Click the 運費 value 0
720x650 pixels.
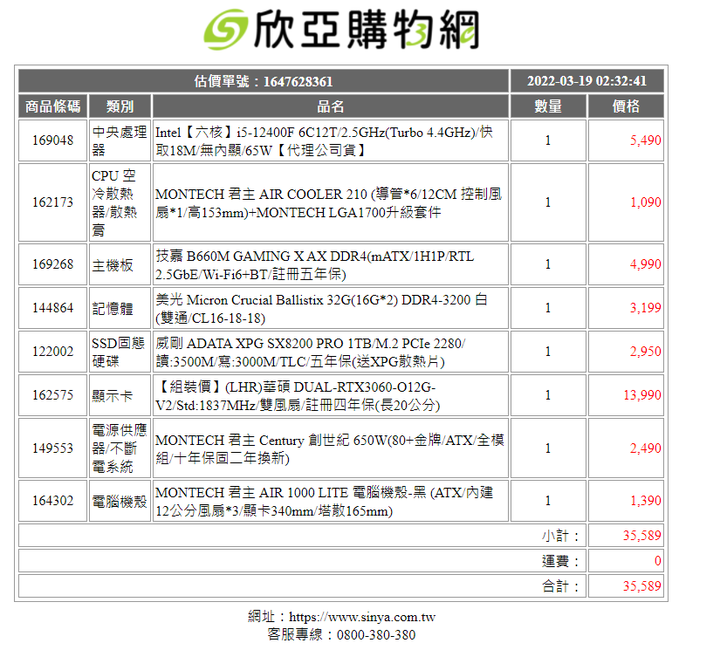click(658, 561)
